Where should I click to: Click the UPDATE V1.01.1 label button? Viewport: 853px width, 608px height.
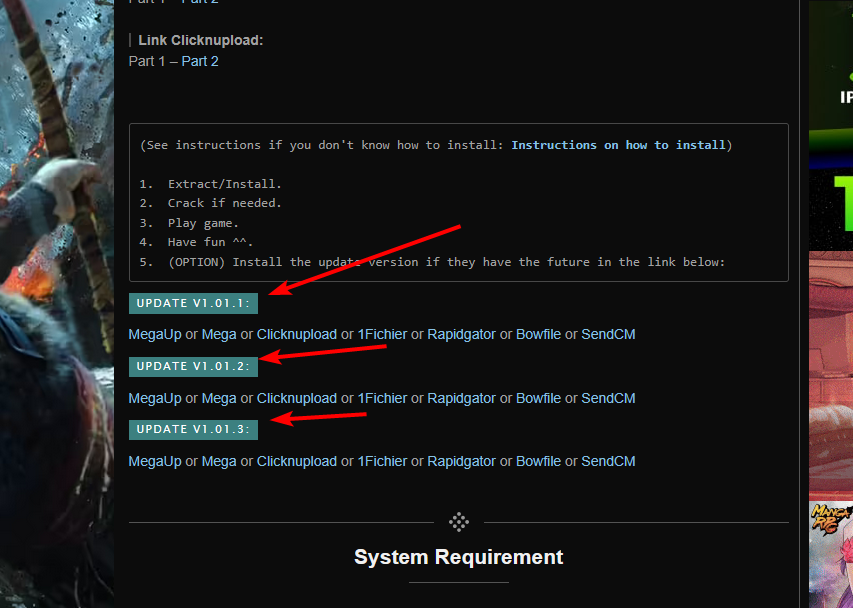pyautogui.click(x=193, y=303)
